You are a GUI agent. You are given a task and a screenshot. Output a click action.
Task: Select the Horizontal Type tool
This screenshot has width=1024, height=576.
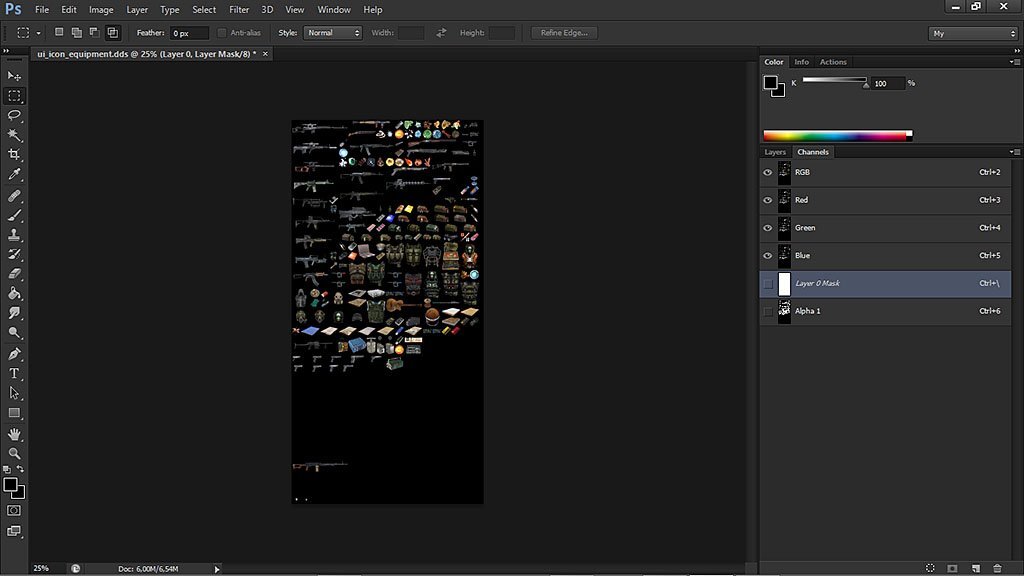(14, 373)
